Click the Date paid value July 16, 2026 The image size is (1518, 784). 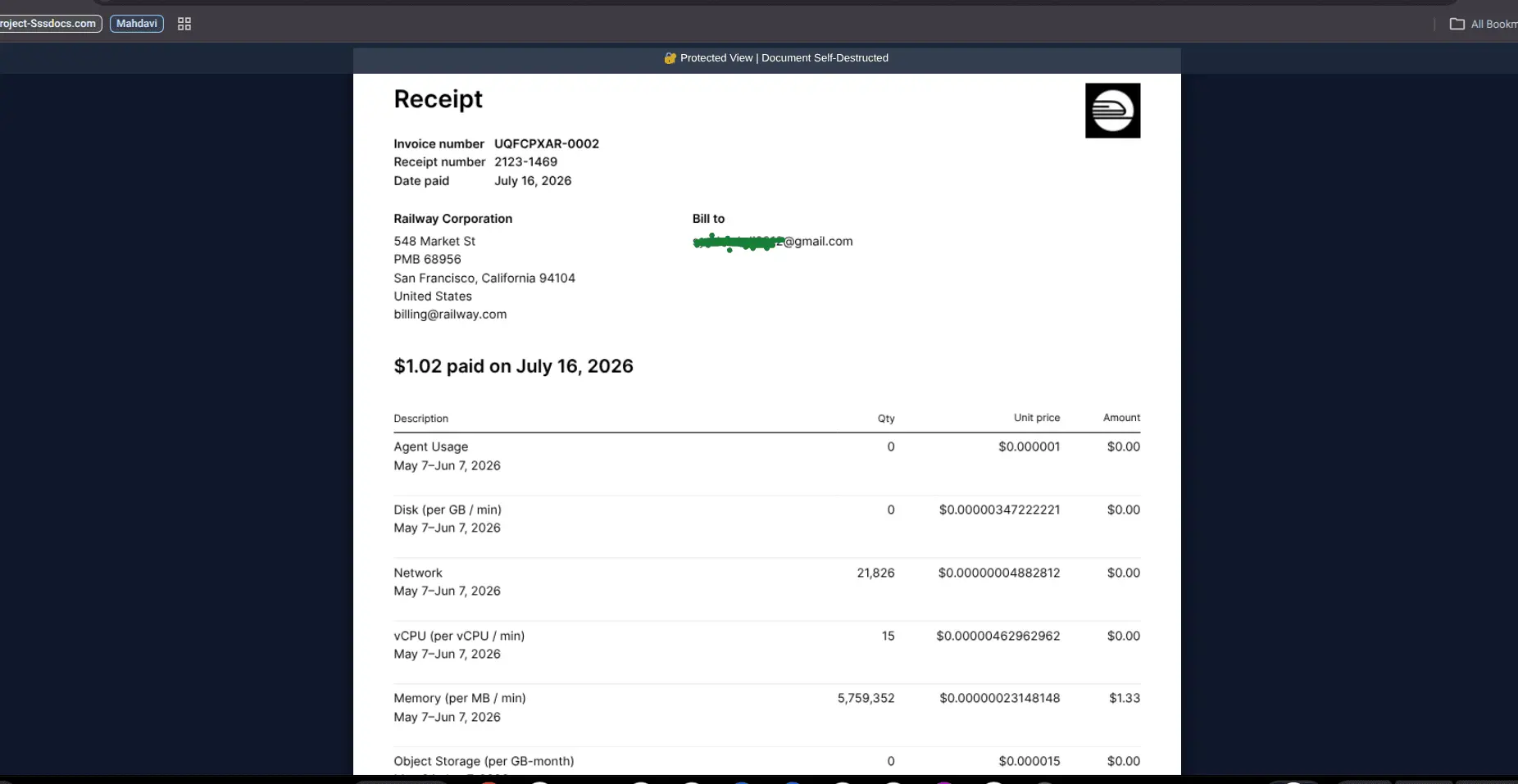point(533,181)
